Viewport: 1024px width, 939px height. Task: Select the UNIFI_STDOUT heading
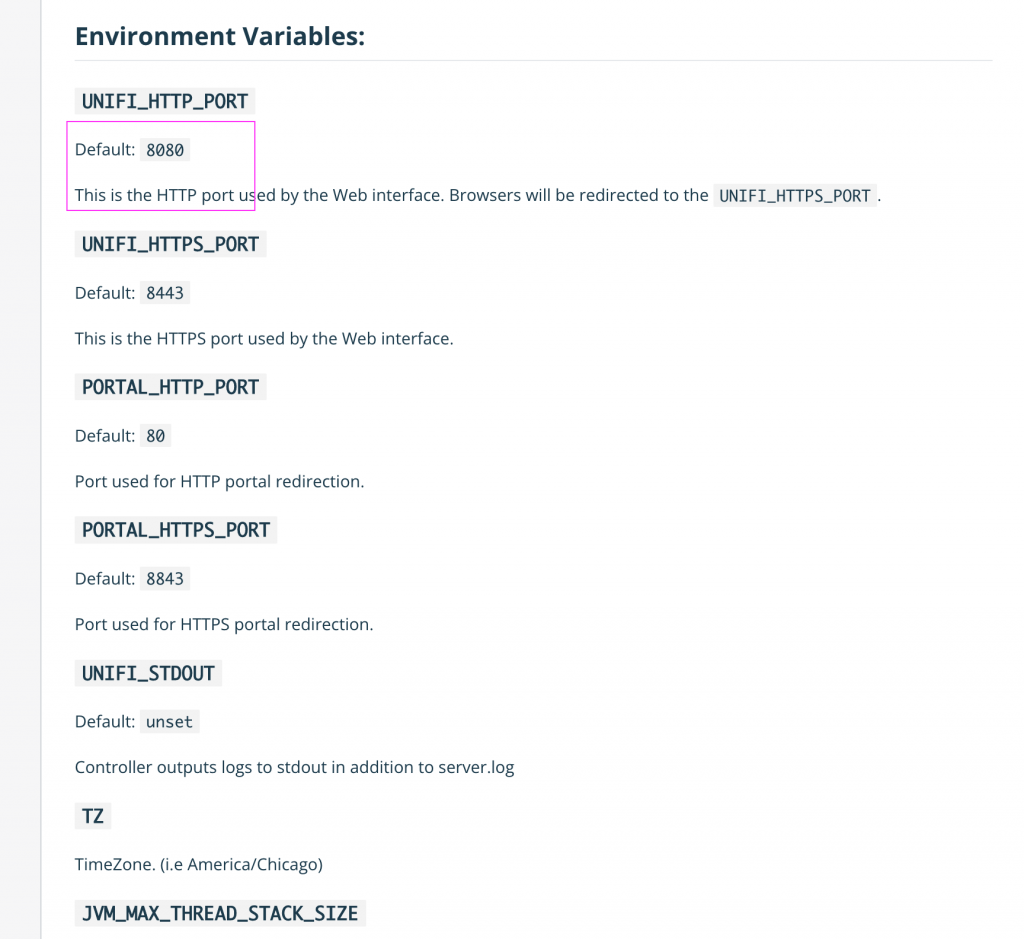(x=148, y=673)
